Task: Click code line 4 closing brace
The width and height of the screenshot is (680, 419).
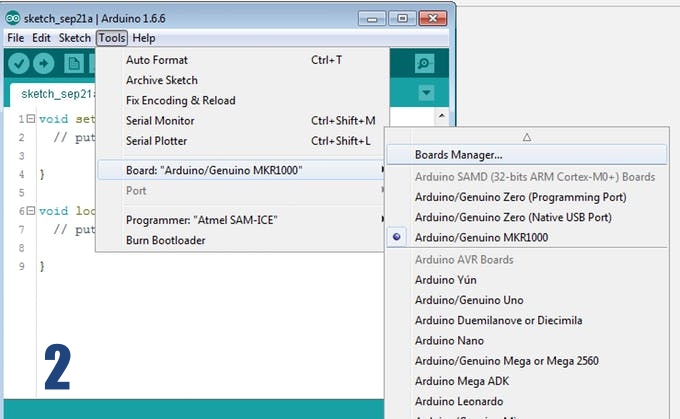Action: tap(42, 174)
